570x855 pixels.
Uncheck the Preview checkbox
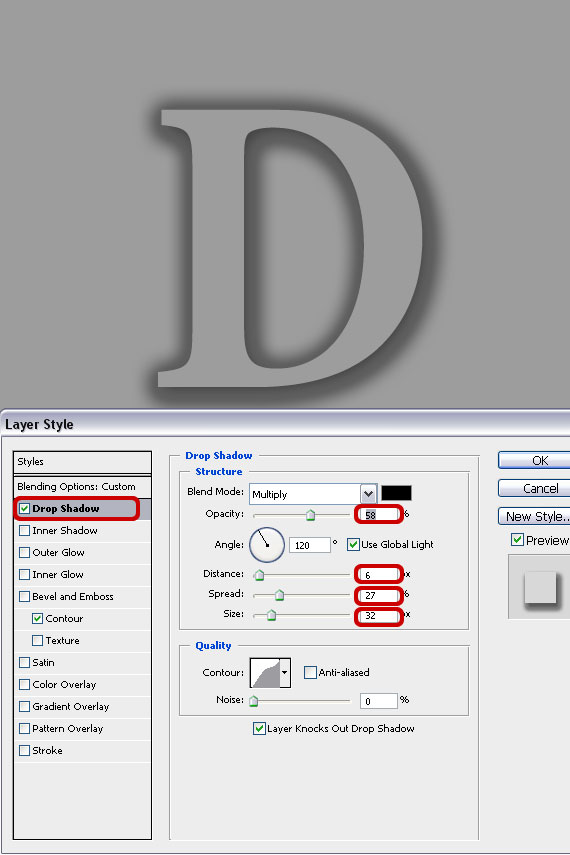tap(517, 540)
